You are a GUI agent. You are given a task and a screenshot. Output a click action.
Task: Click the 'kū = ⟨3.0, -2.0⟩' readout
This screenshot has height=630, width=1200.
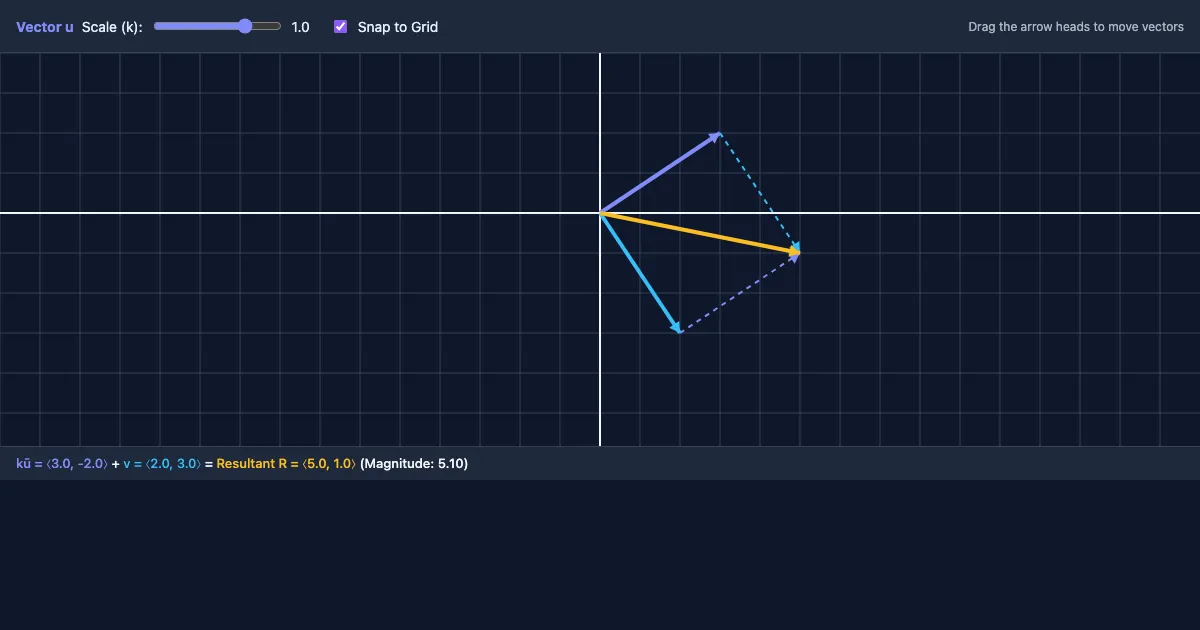click(x=62, y=464)
